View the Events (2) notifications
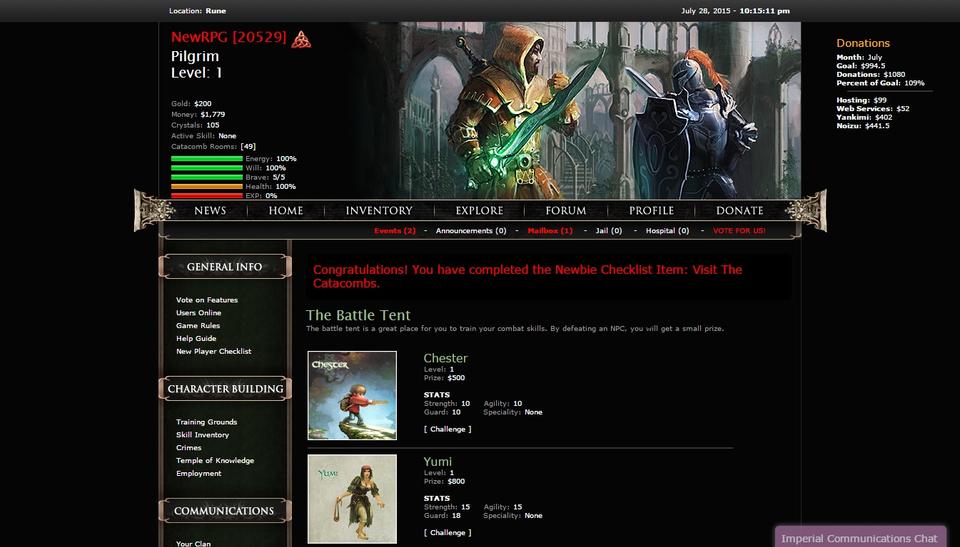Image resolution: width=960 pixels, height=547 pixels. point(395,231)
